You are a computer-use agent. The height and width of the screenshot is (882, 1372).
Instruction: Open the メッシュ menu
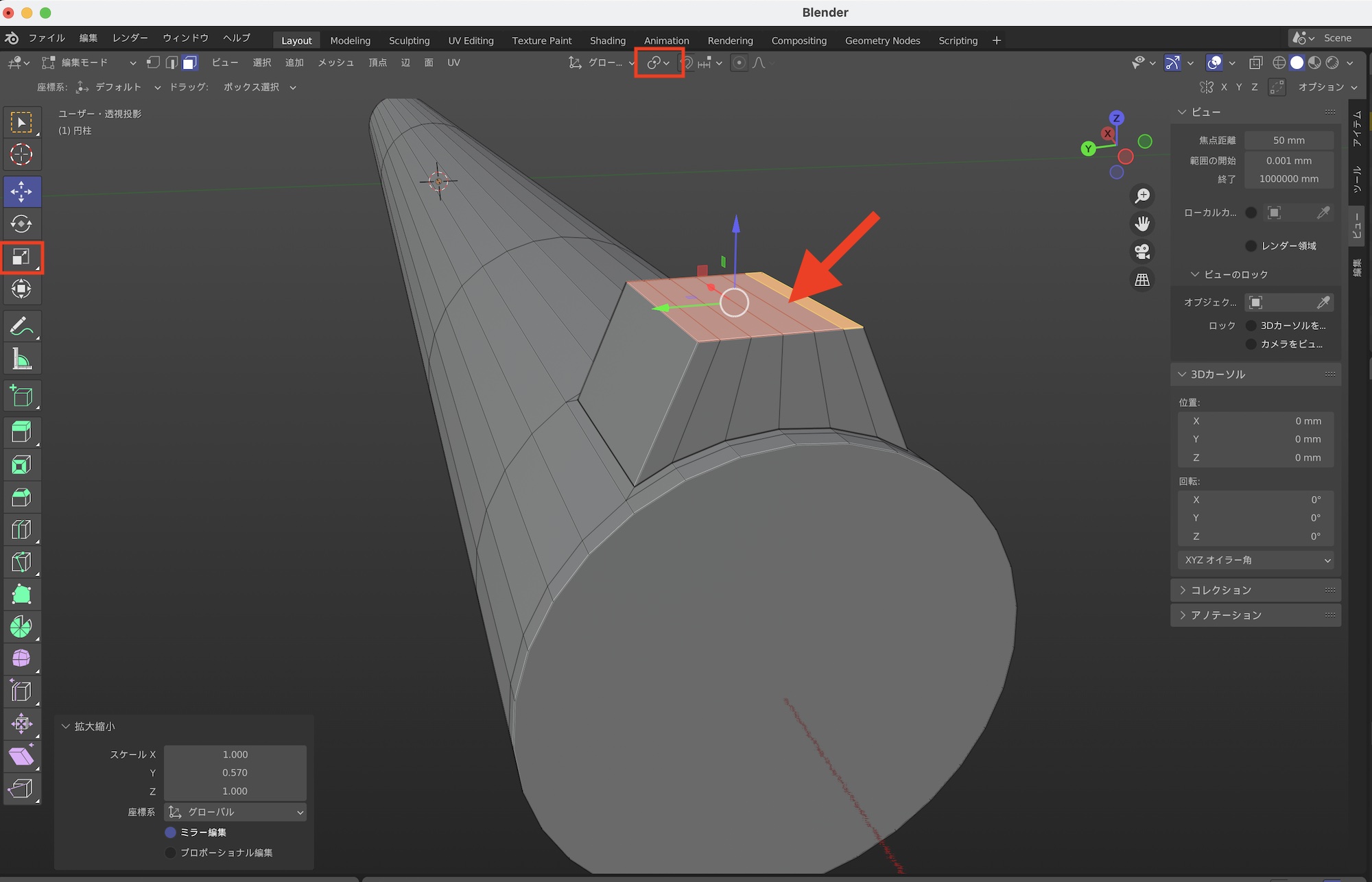335,62
